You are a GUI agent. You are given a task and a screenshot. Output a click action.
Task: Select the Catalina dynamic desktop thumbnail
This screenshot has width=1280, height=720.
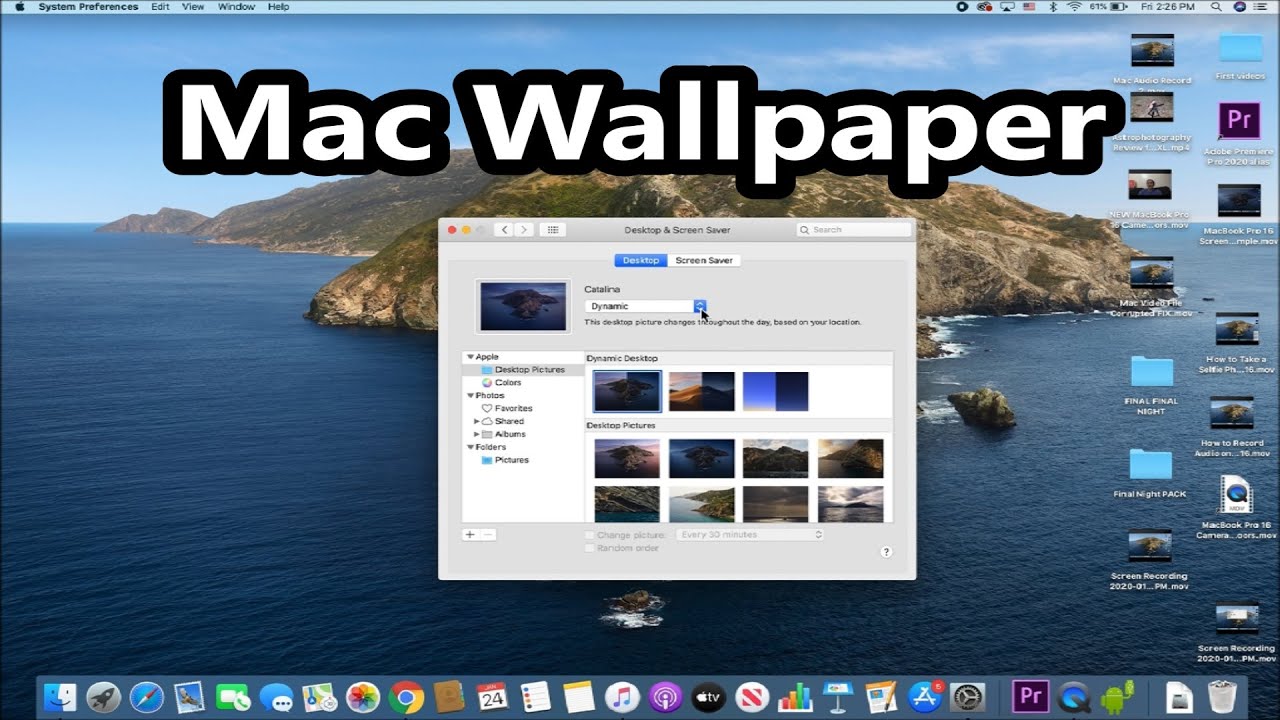pyautogui.click(x=627, y=392)
